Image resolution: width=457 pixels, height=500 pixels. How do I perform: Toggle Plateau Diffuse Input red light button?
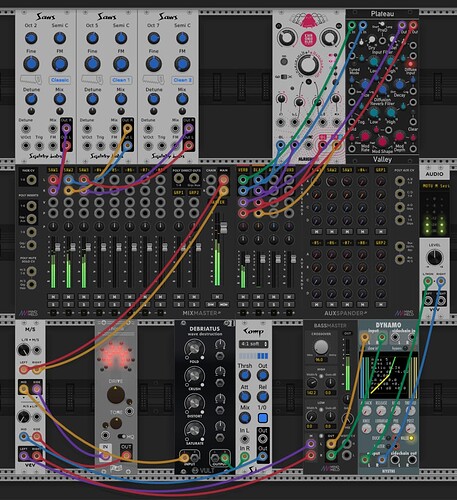click(x=411, y=64)
